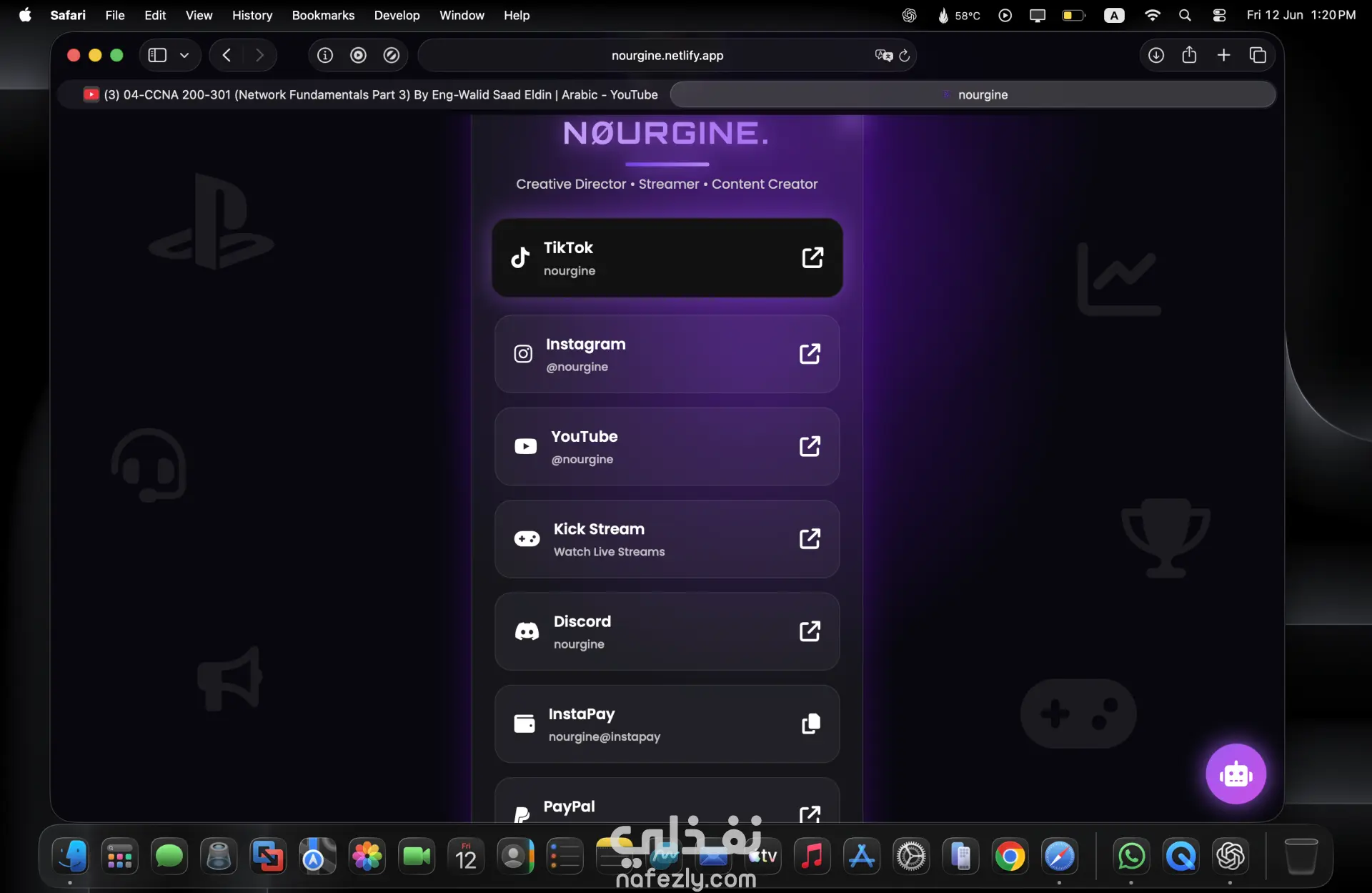The width and height of the screenshot is (1372, 893).
Task: Click the date and time in menu bar
Action: point(1301,15)
